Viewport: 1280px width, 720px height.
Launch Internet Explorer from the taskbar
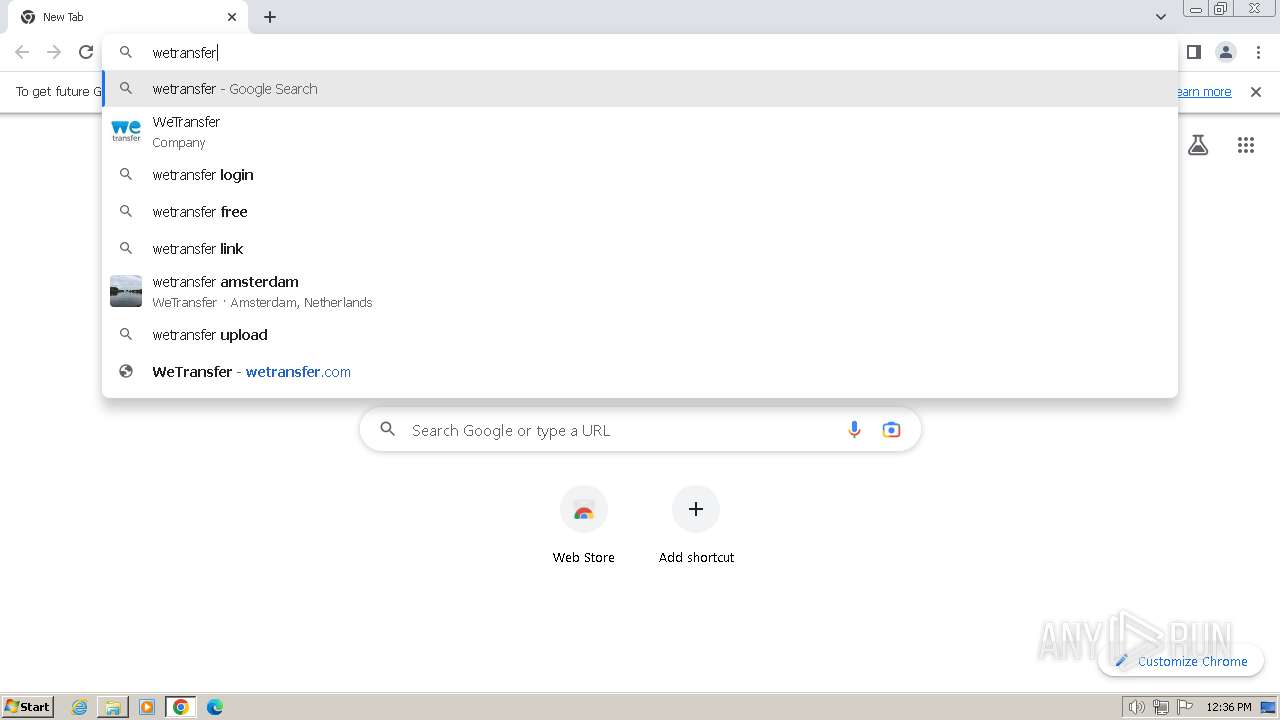(80, 707)
